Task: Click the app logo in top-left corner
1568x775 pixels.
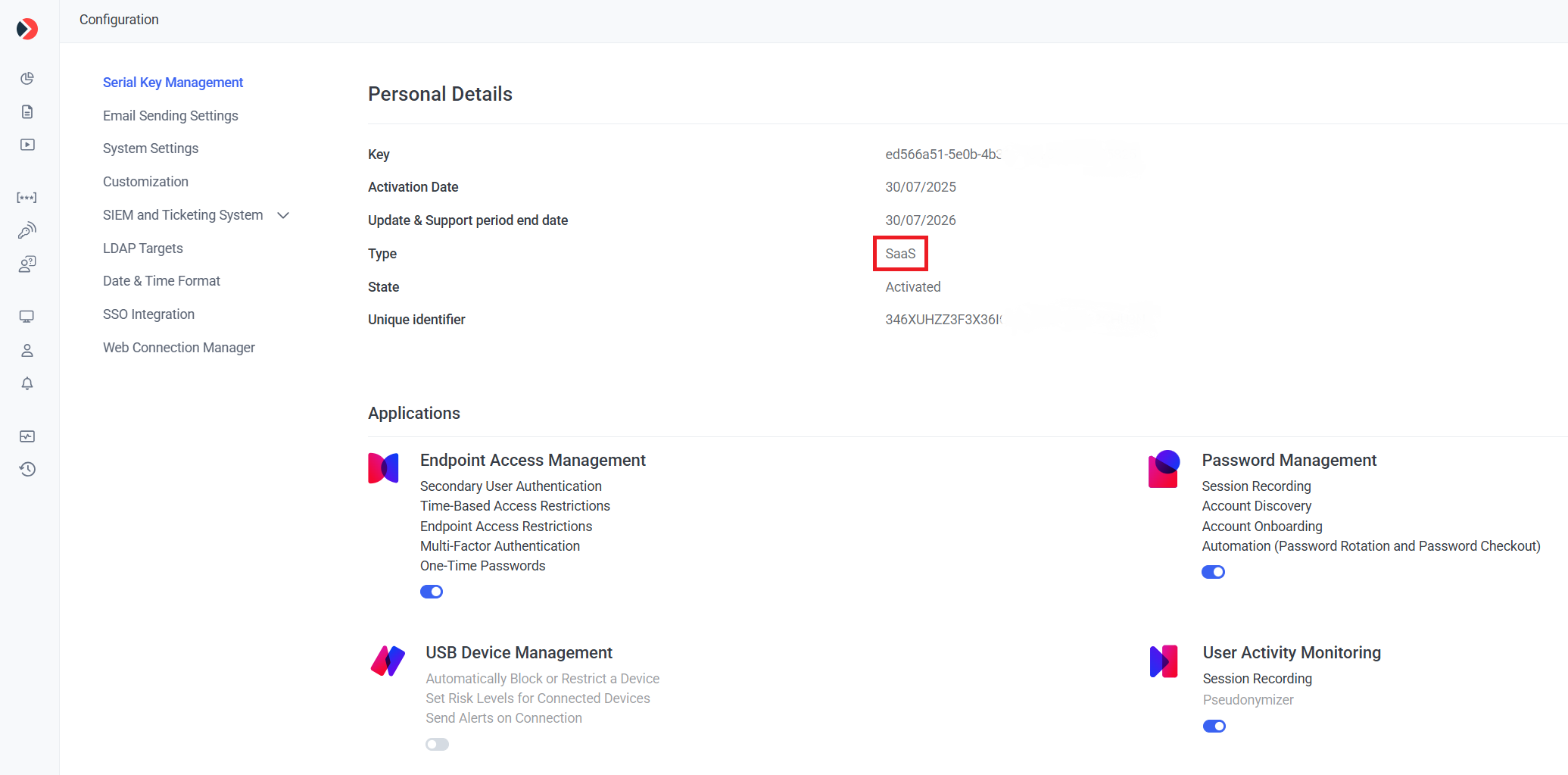Action: tap(27, 29)
